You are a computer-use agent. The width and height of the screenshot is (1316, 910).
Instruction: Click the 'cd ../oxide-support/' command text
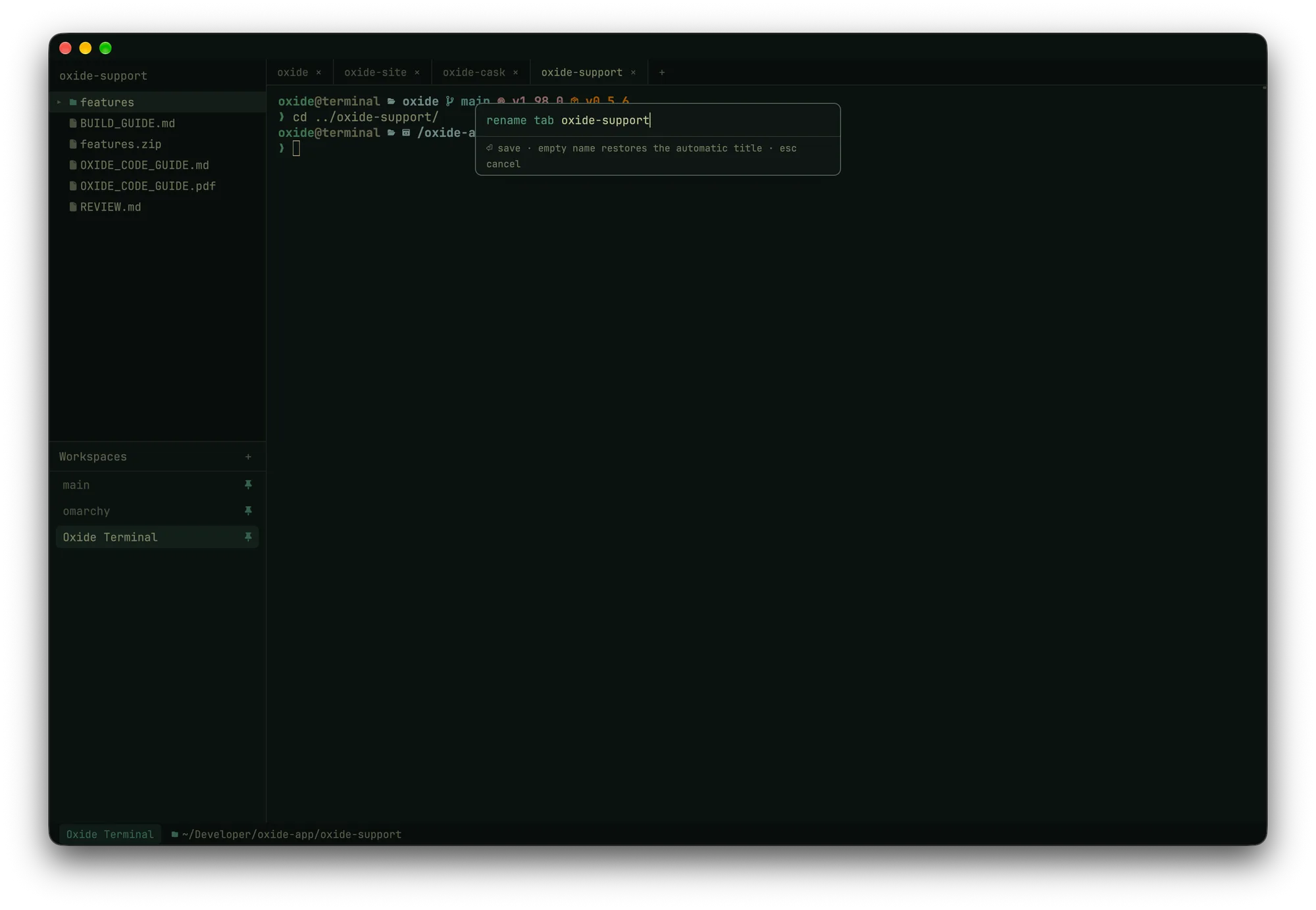point(366,117)
